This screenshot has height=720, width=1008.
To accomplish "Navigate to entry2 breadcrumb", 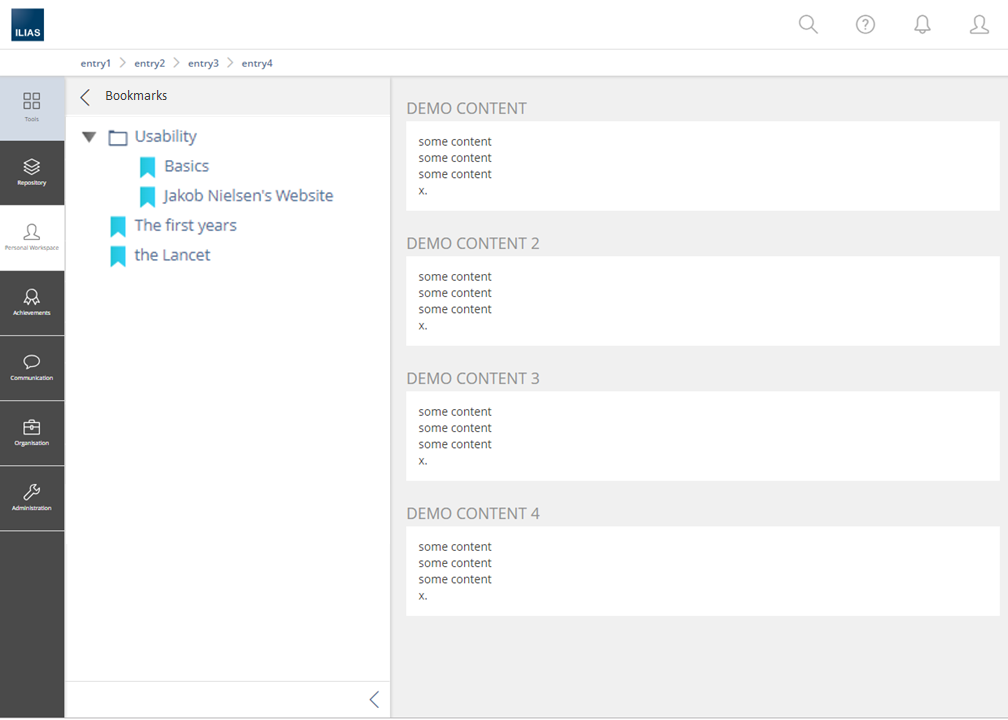I will 149,63.
